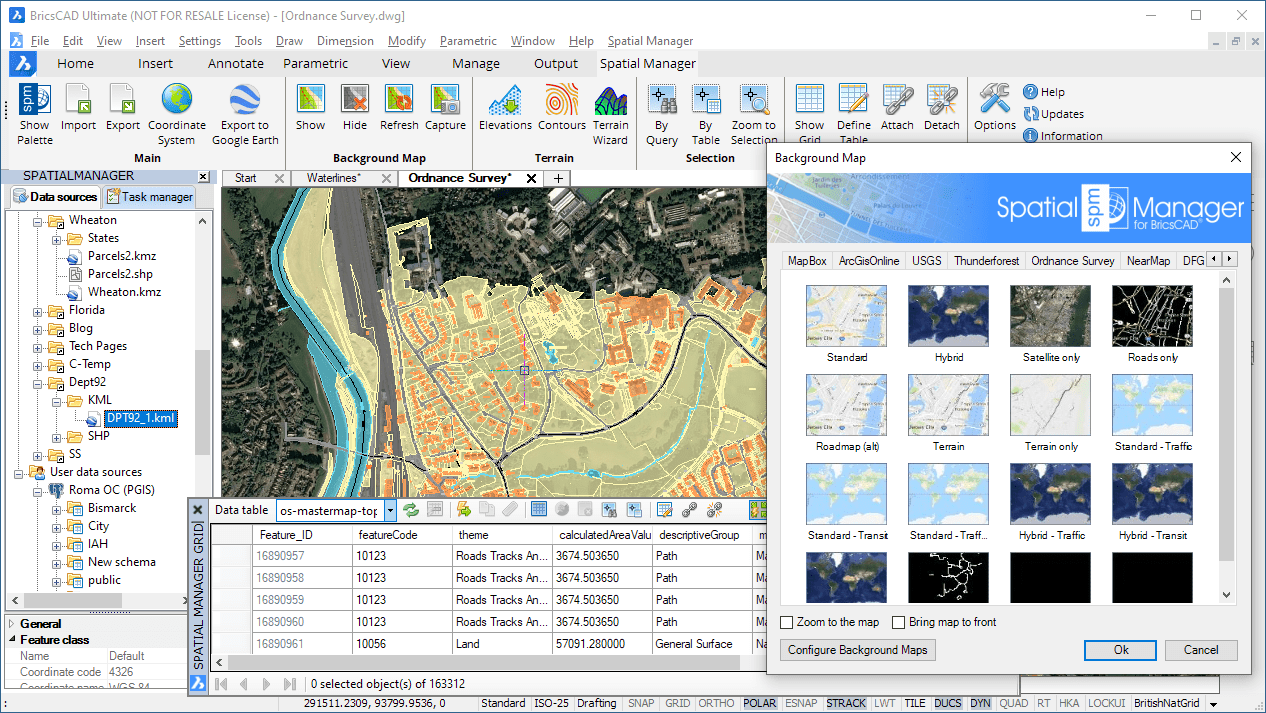
Task: Click the featureCode column header
Action: tap(401, 535)
